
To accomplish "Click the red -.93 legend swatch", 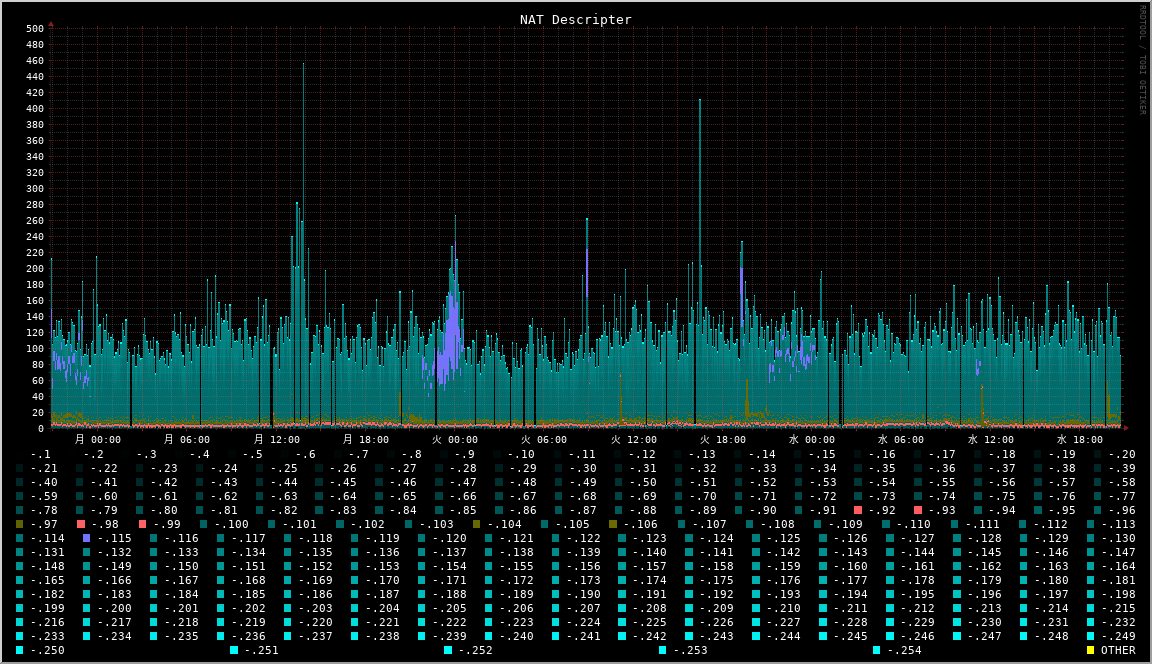I will pos(918,510).
